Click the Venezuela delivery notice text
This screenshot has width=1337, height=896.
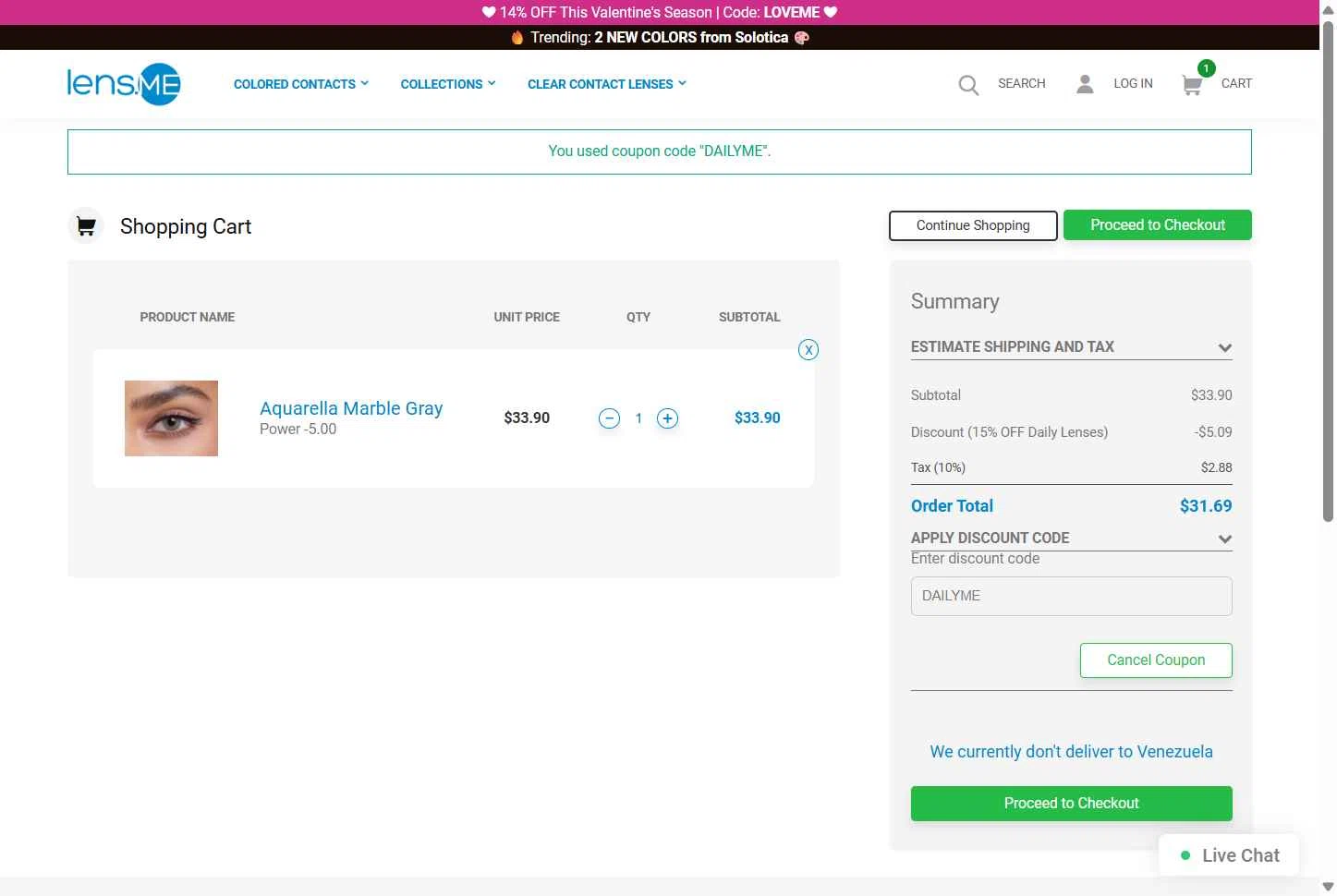(1072, 752)
